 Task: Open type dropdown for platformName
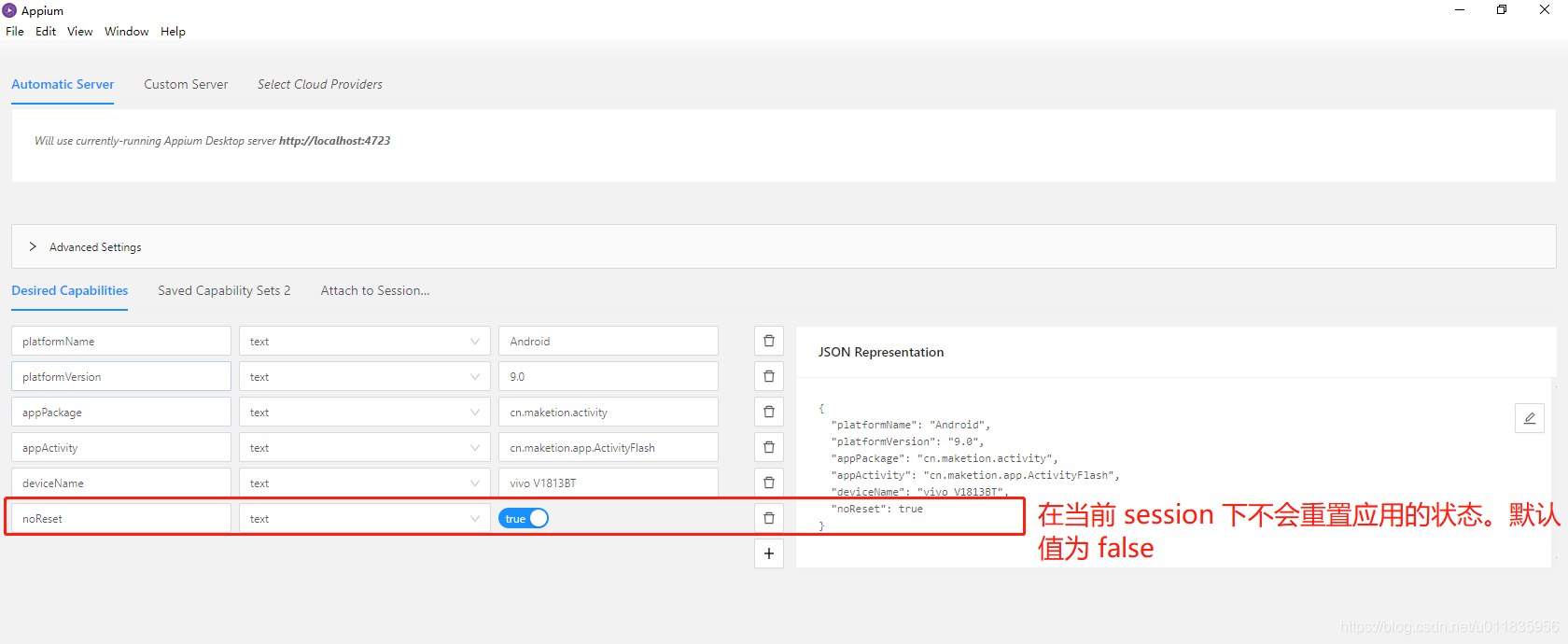point(365,341)
